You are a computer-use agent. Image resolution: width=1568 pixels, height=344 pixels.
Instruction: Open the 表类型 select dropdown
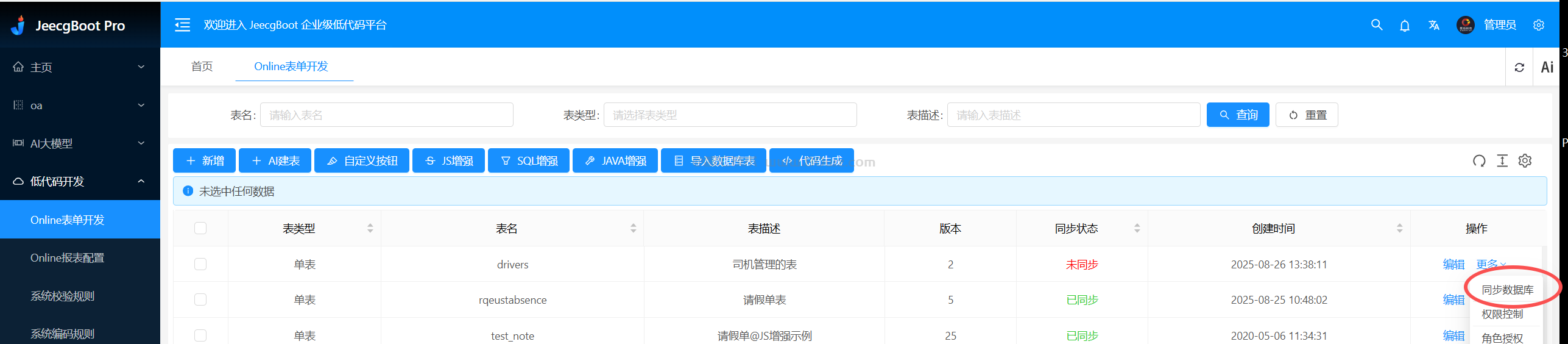730,115
